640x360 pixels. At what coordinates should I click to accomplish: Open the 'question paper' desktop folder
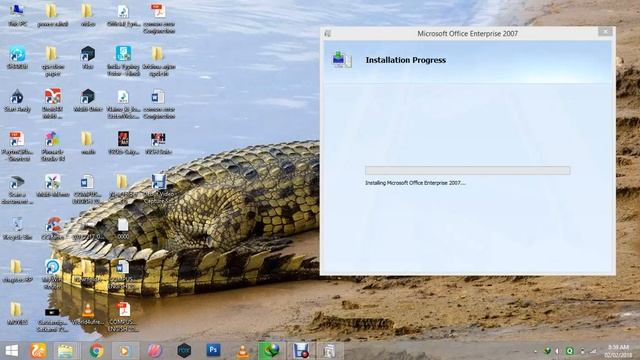(52, 61)
